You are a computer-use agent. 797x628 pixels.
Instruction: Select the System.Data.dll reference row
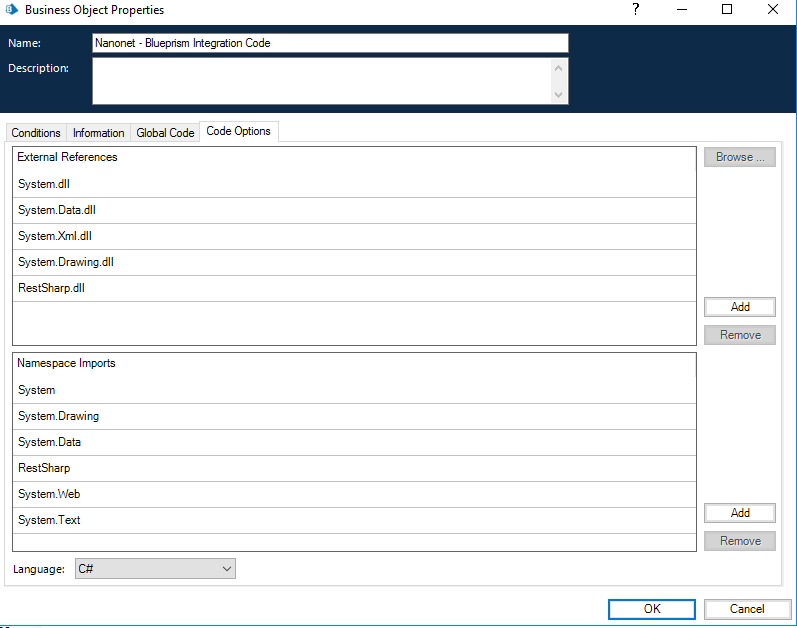354,210
